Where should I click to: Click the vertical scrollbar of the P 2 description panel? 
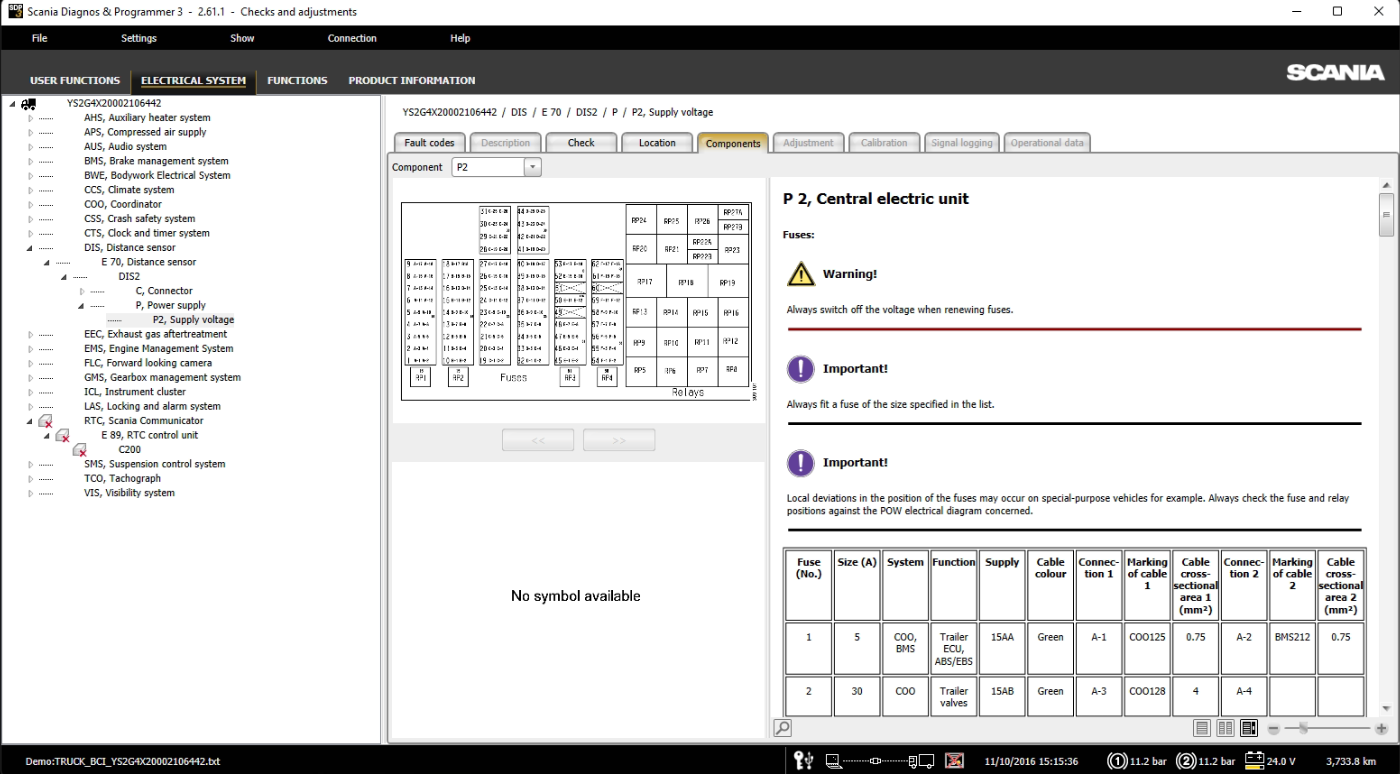(1388, 214)
